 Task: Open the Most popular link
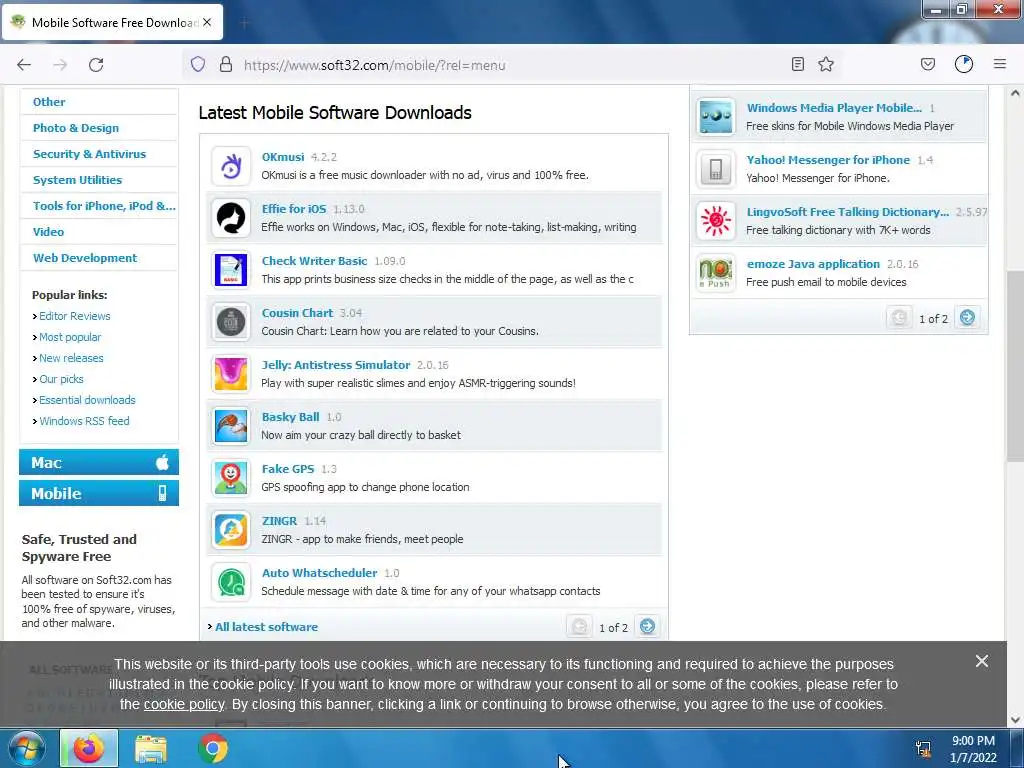[70, 337]
